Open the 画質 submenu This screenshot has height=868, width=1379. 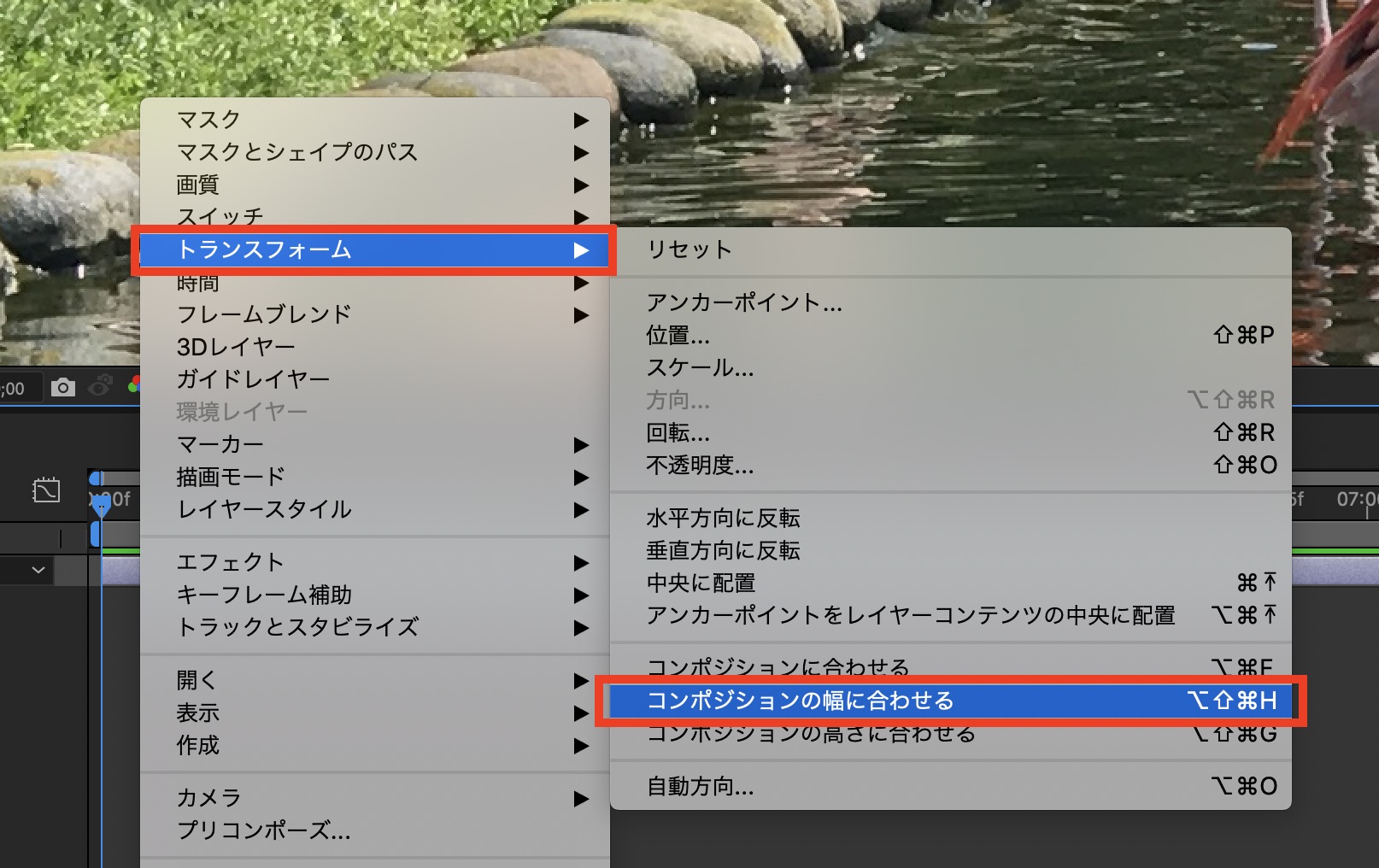click(x=375, y=185)
